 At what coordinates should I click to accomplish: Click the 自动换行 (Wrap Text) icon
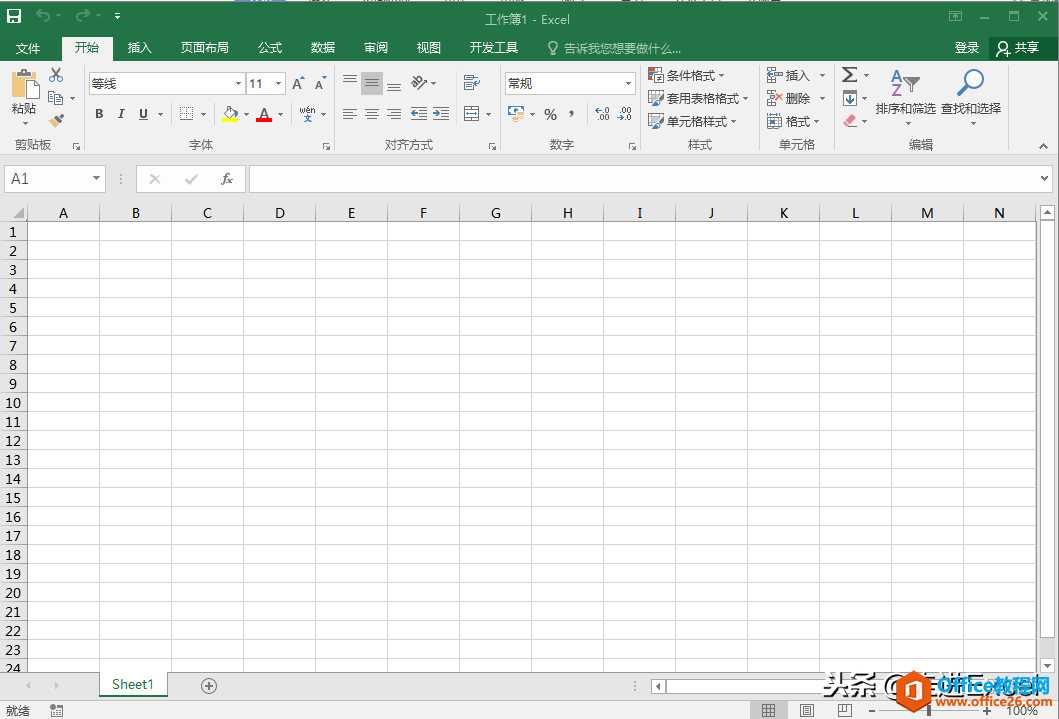(x=472, y=83)
